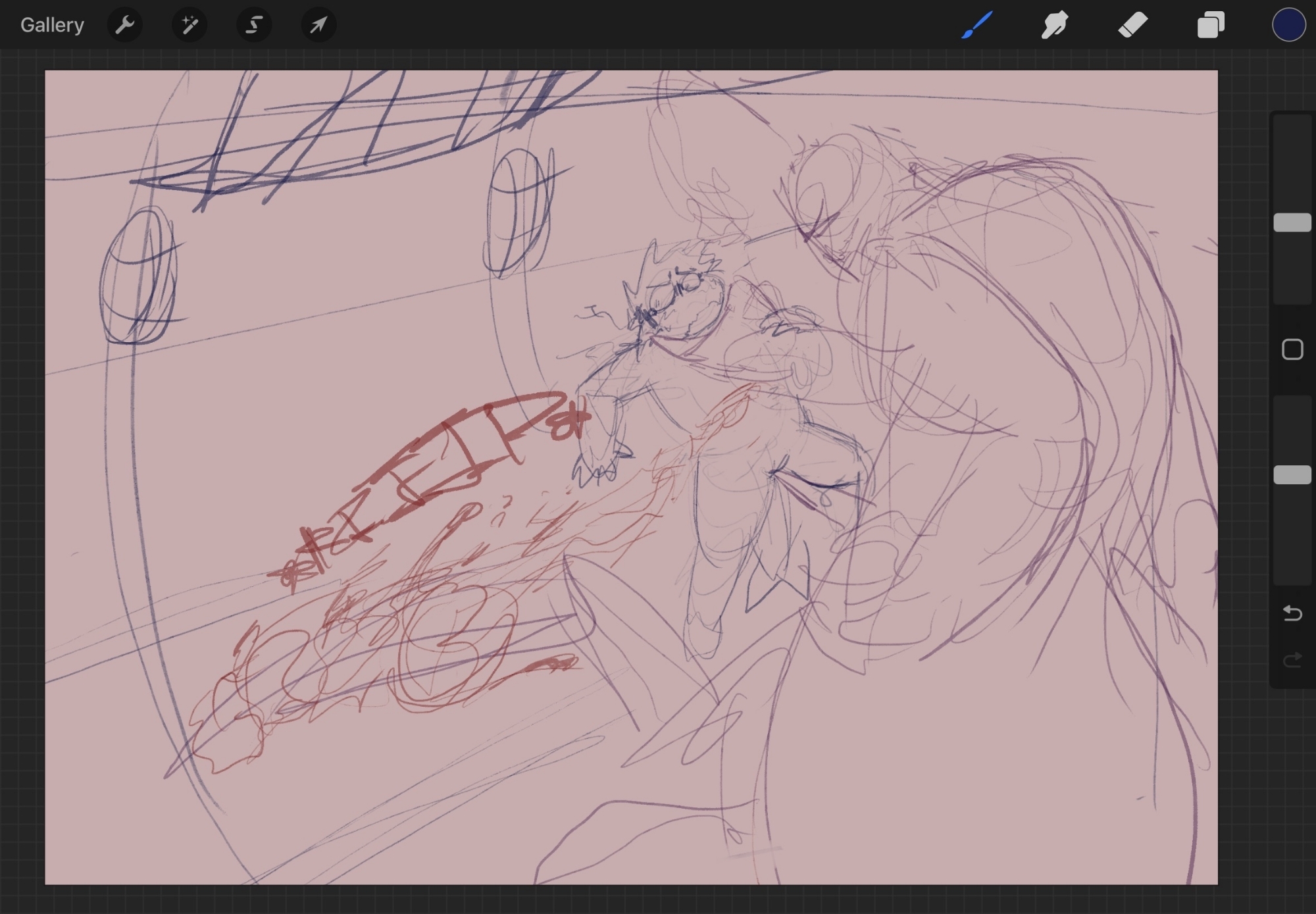The width and height of the screenshot is (1316, 914).
Task: Open the active color picker circle
Action: click(1288, 25)
